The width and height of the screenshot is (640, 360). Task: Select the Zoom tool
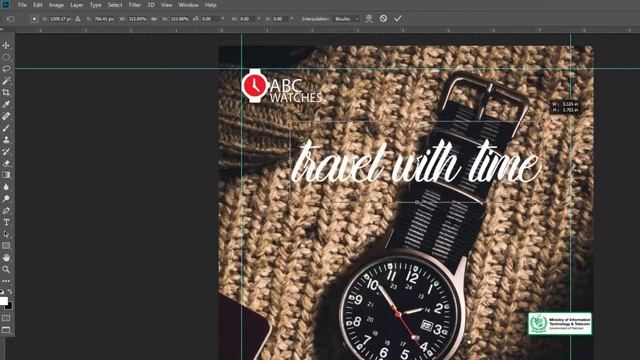coord(6,269)
